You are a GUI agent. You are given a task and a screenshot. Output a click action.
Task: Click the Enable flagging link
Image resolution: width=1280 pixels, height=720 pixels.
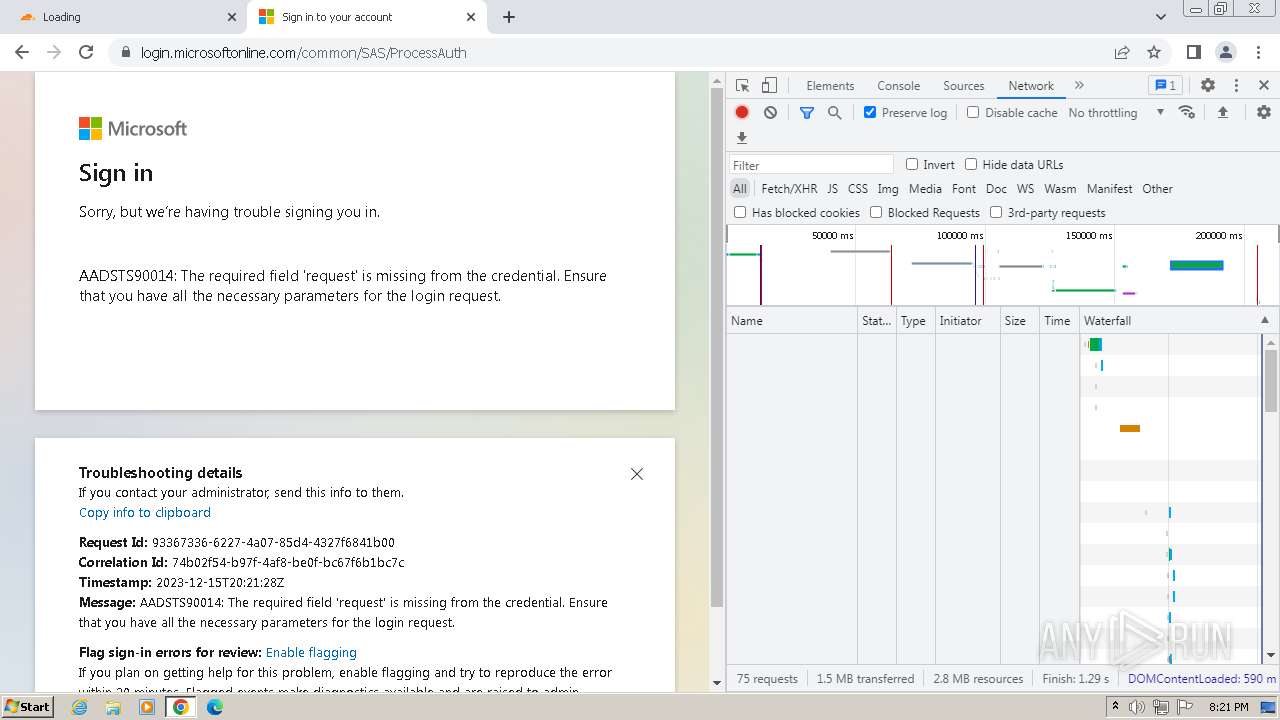[x=311, y=653]
